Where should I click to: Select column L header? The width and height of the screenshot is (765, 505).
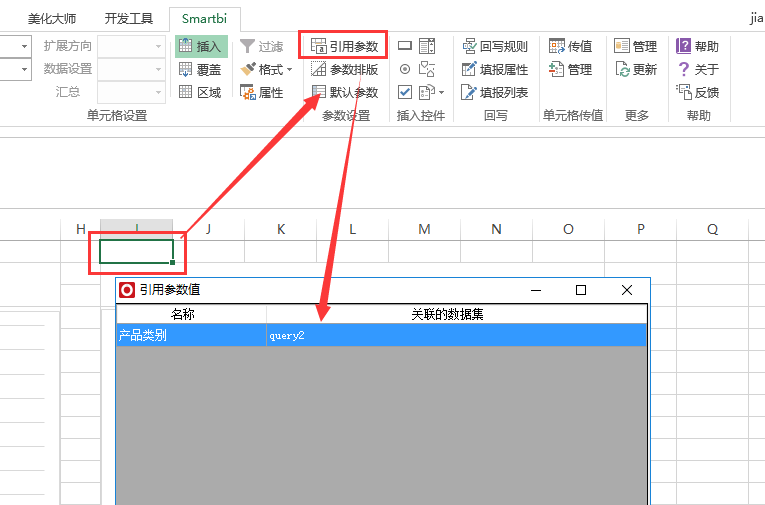(352, 229)
